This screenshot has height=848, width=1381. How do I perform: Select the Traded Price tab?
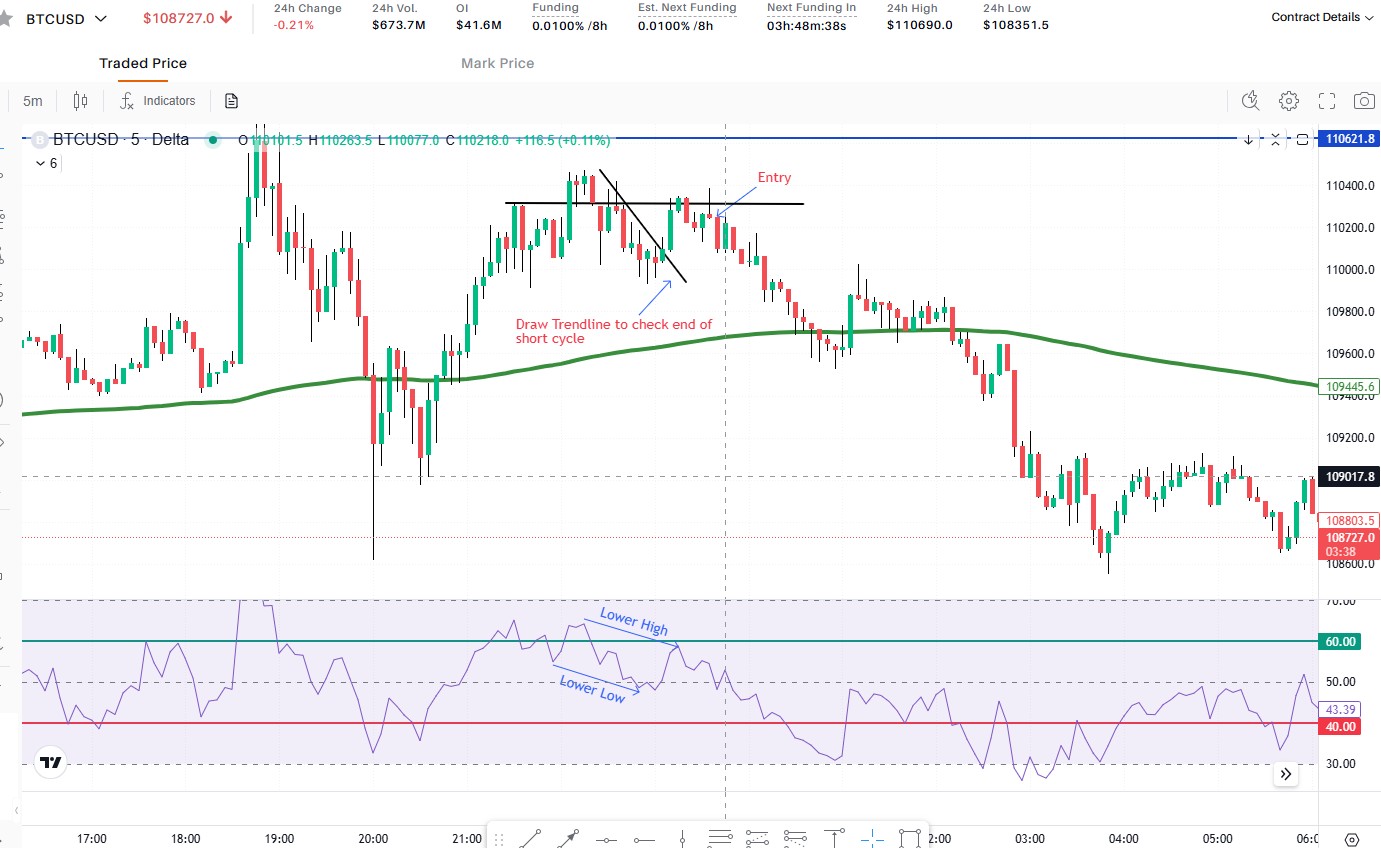pyautogui.click(x=143, y=63)
